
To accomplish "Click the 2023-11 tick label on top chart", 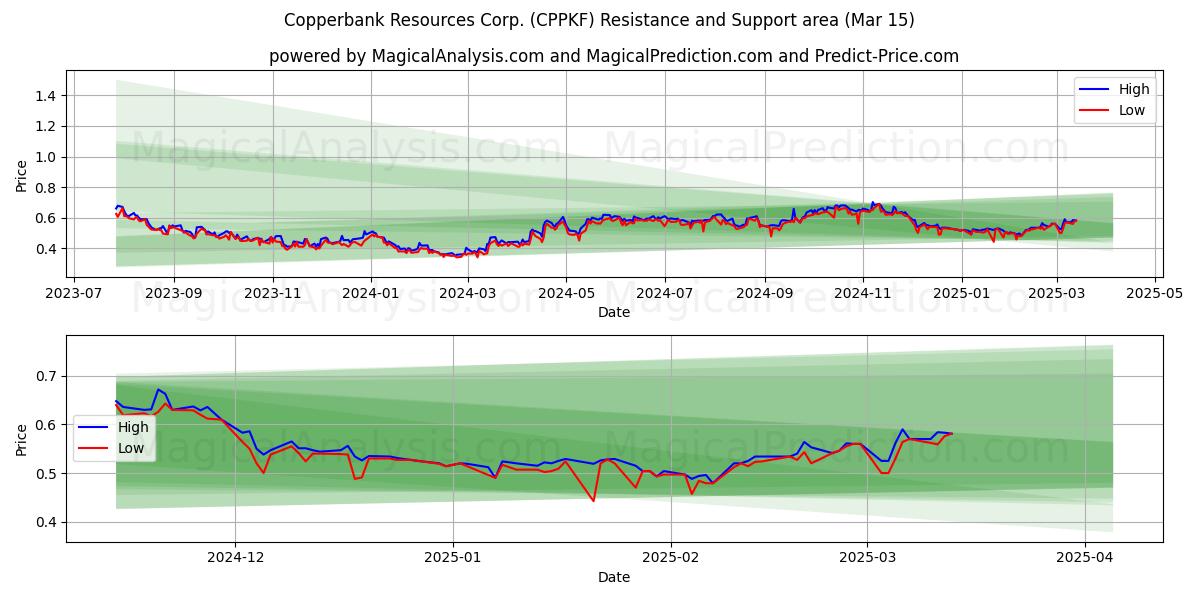I will point(273,295).
